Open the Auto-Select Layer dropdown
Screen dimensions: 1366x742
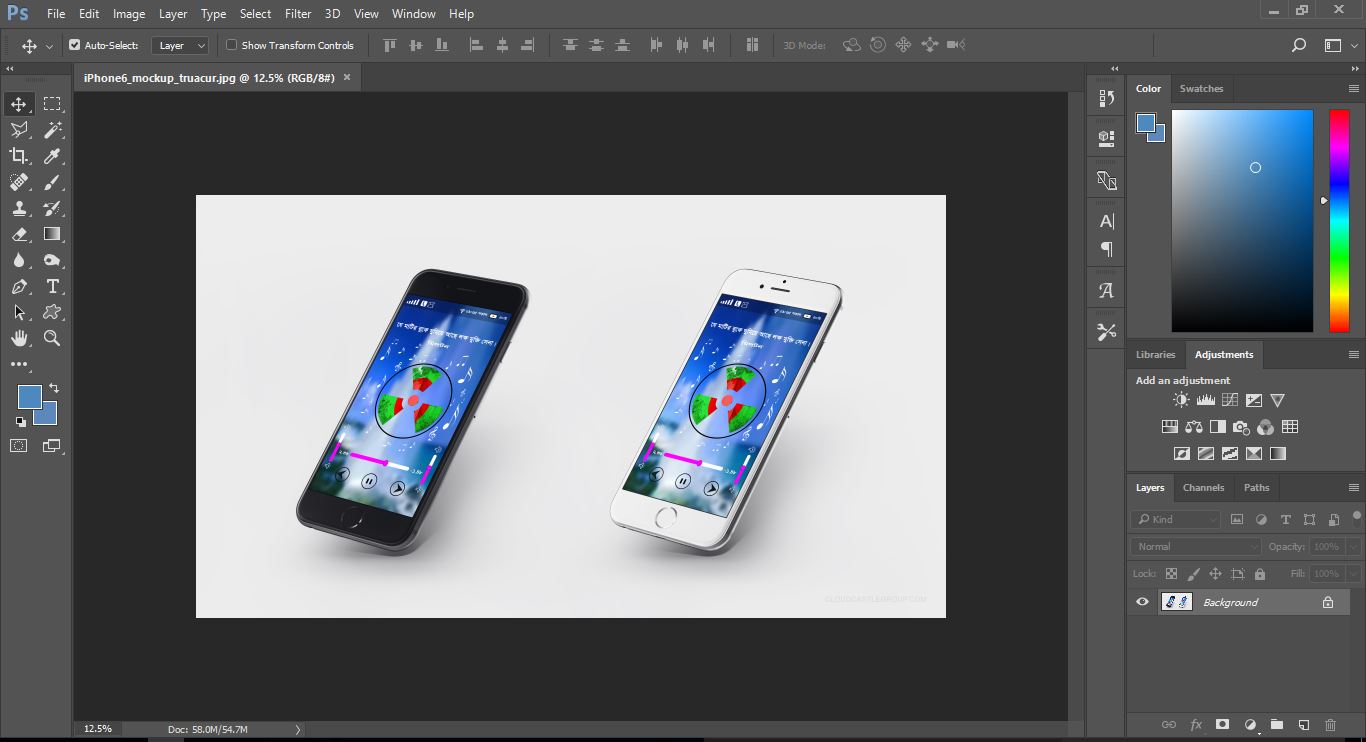tap(180, 45)
